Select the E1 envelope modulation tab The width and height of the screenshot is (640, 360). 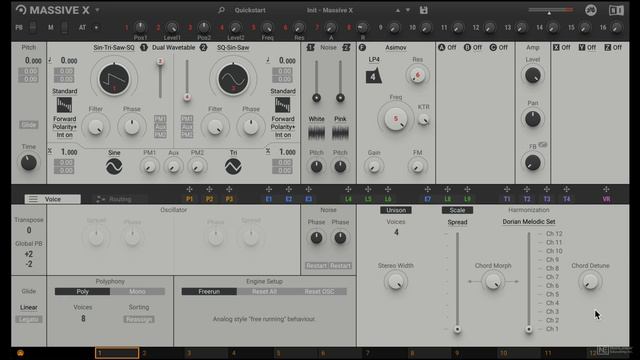269,199
